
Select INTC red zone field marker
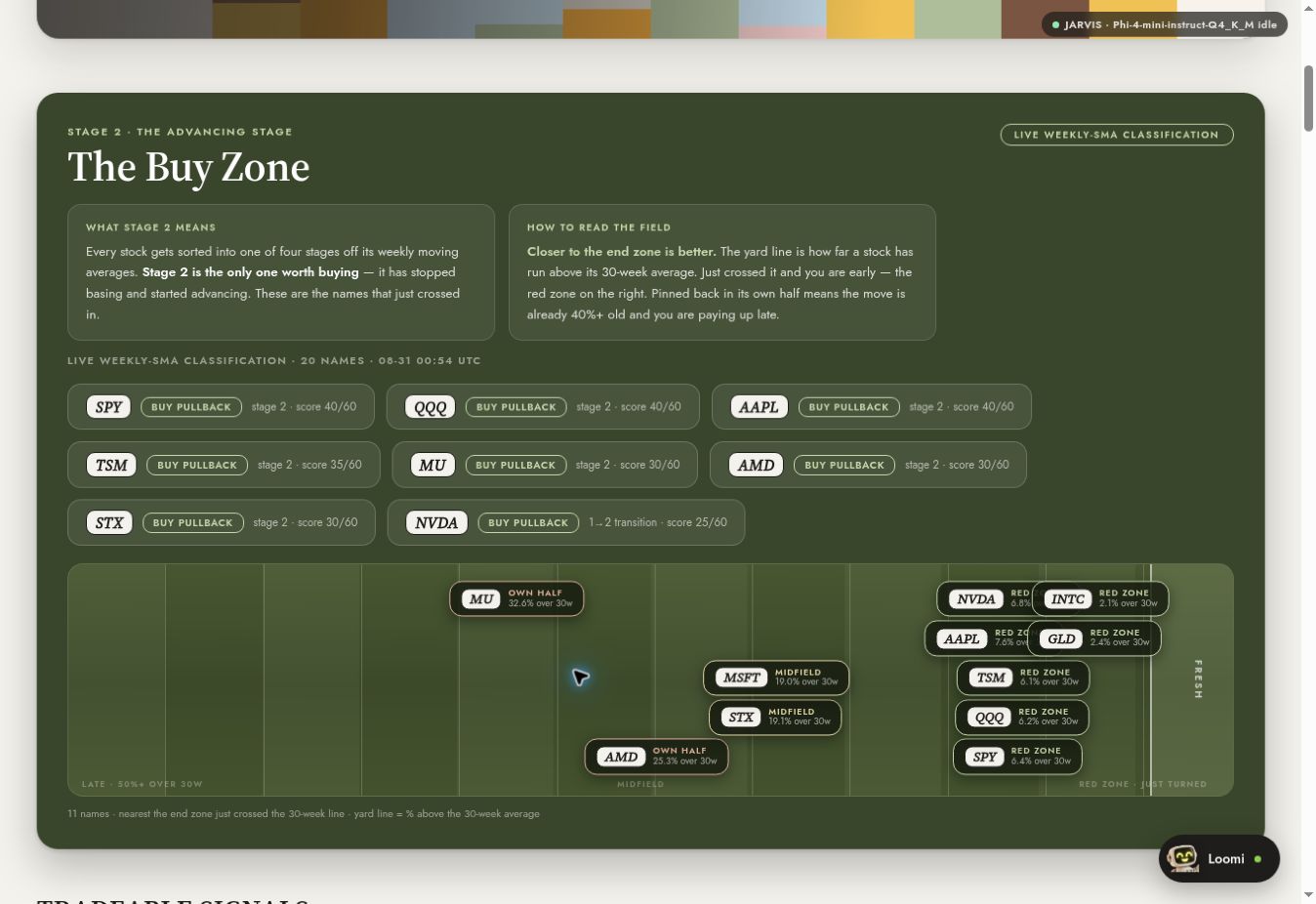click(1100, 598)
